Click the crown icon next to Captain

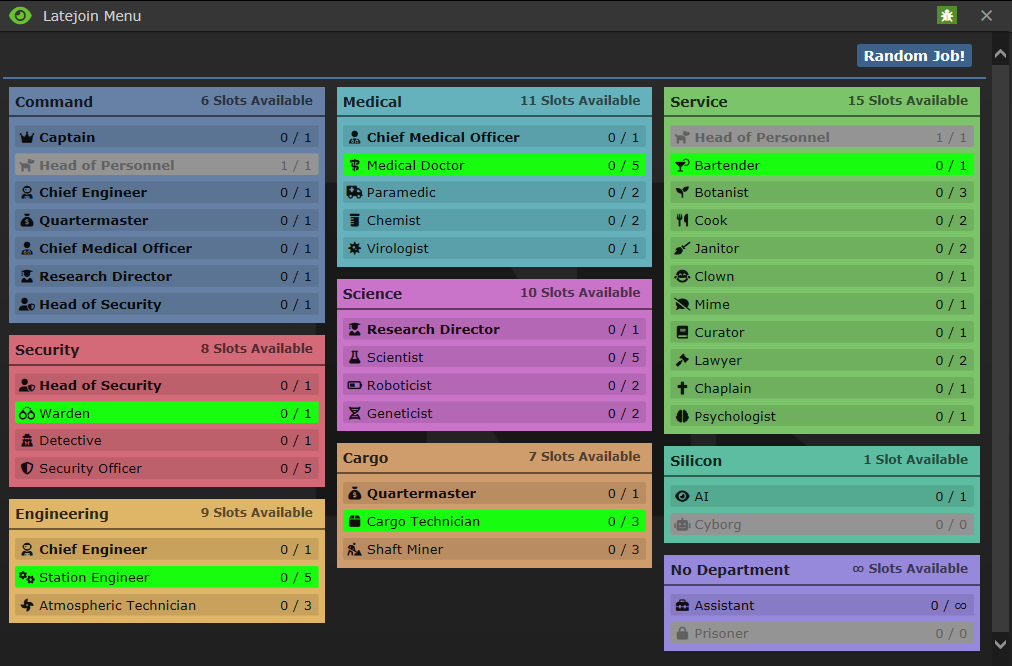pyautogui.click(x=26, y=137)
